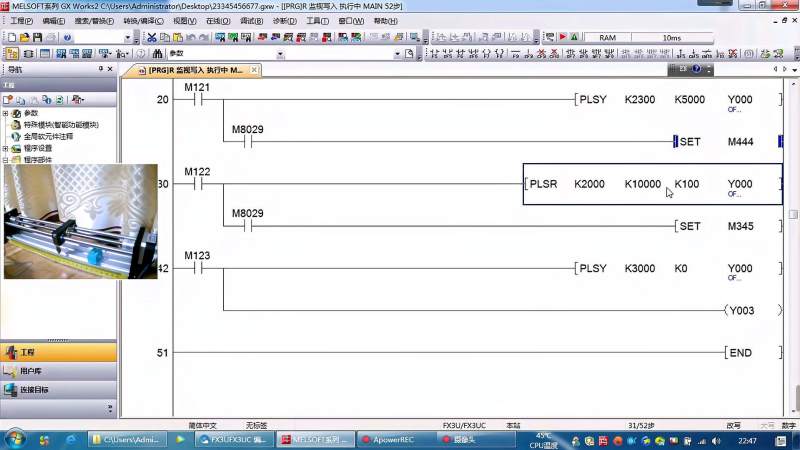Screen dimensions: 800x450
Task: Click the blue help icon in toolbar
Action: 66,37
